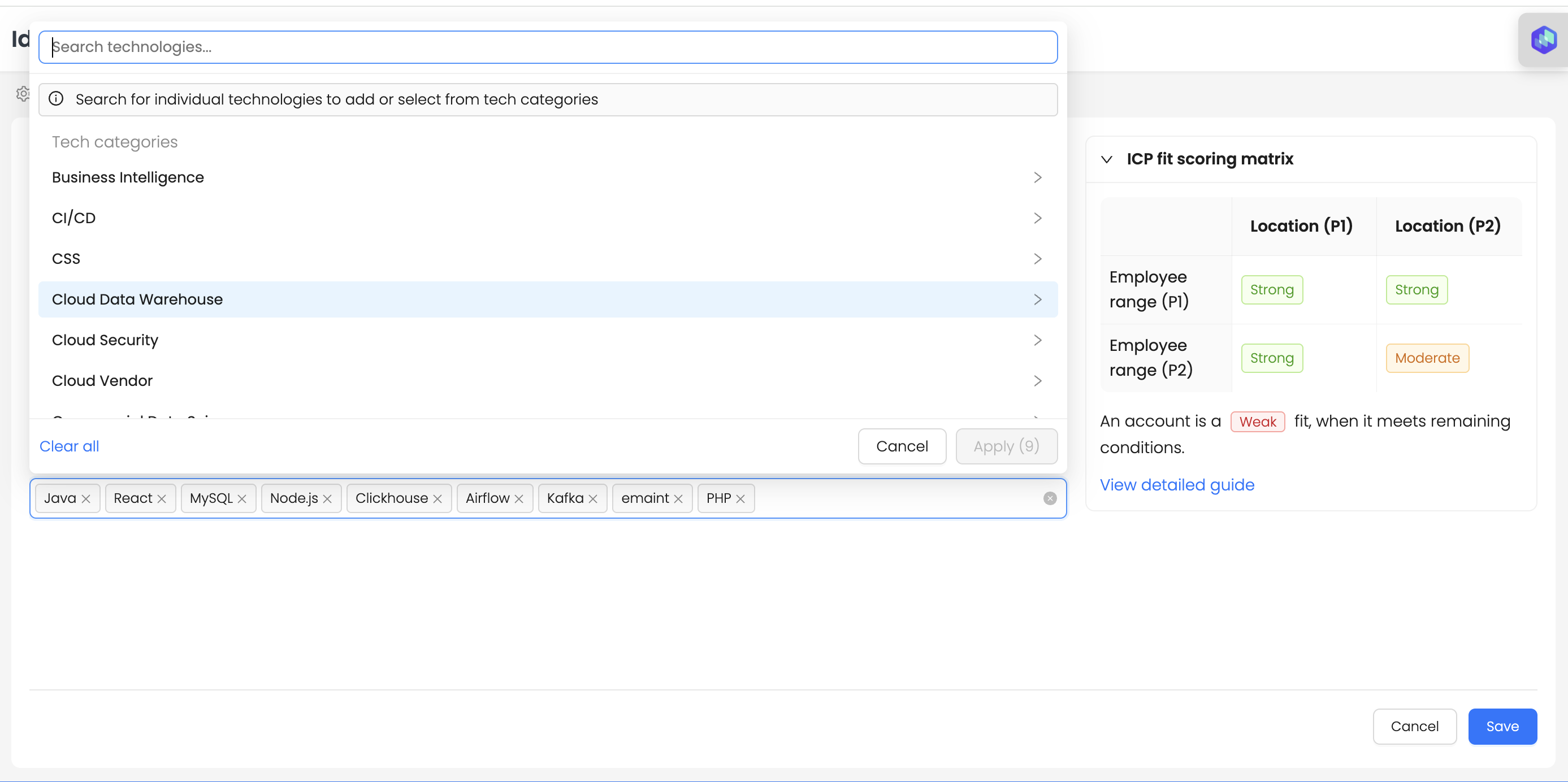Expand the CI/CD category arrow

pyautogui.click(x=1038, y=219)
